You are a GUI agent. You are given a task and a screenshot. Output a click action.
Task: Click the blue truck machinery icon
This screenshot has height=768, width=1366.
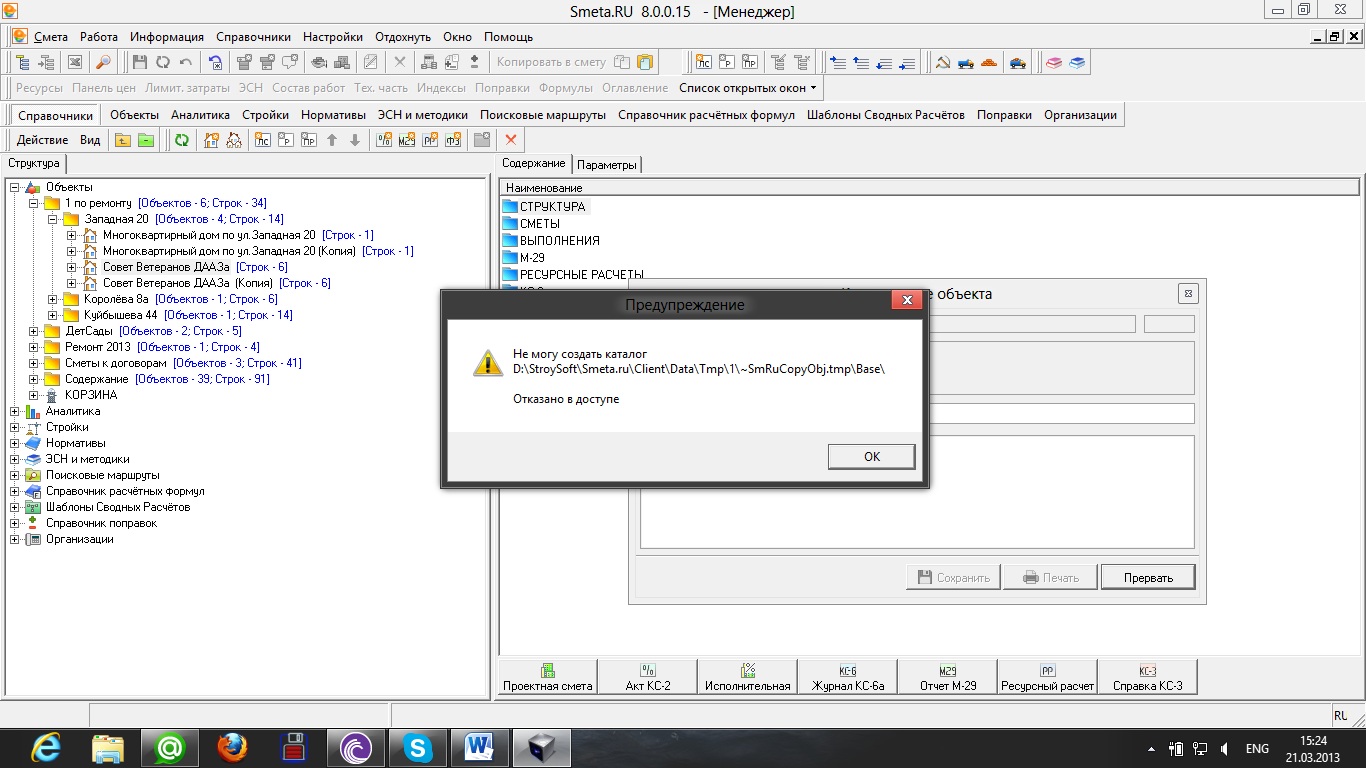pos(966,62)
